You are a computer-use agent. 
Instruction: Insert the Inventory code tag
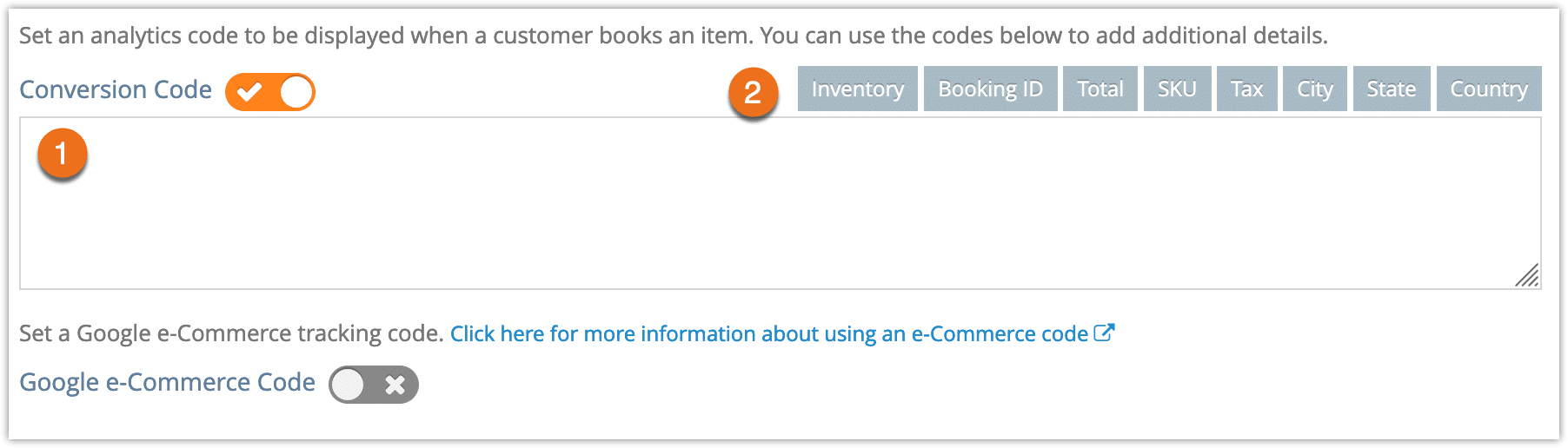[x=858, y=89]
